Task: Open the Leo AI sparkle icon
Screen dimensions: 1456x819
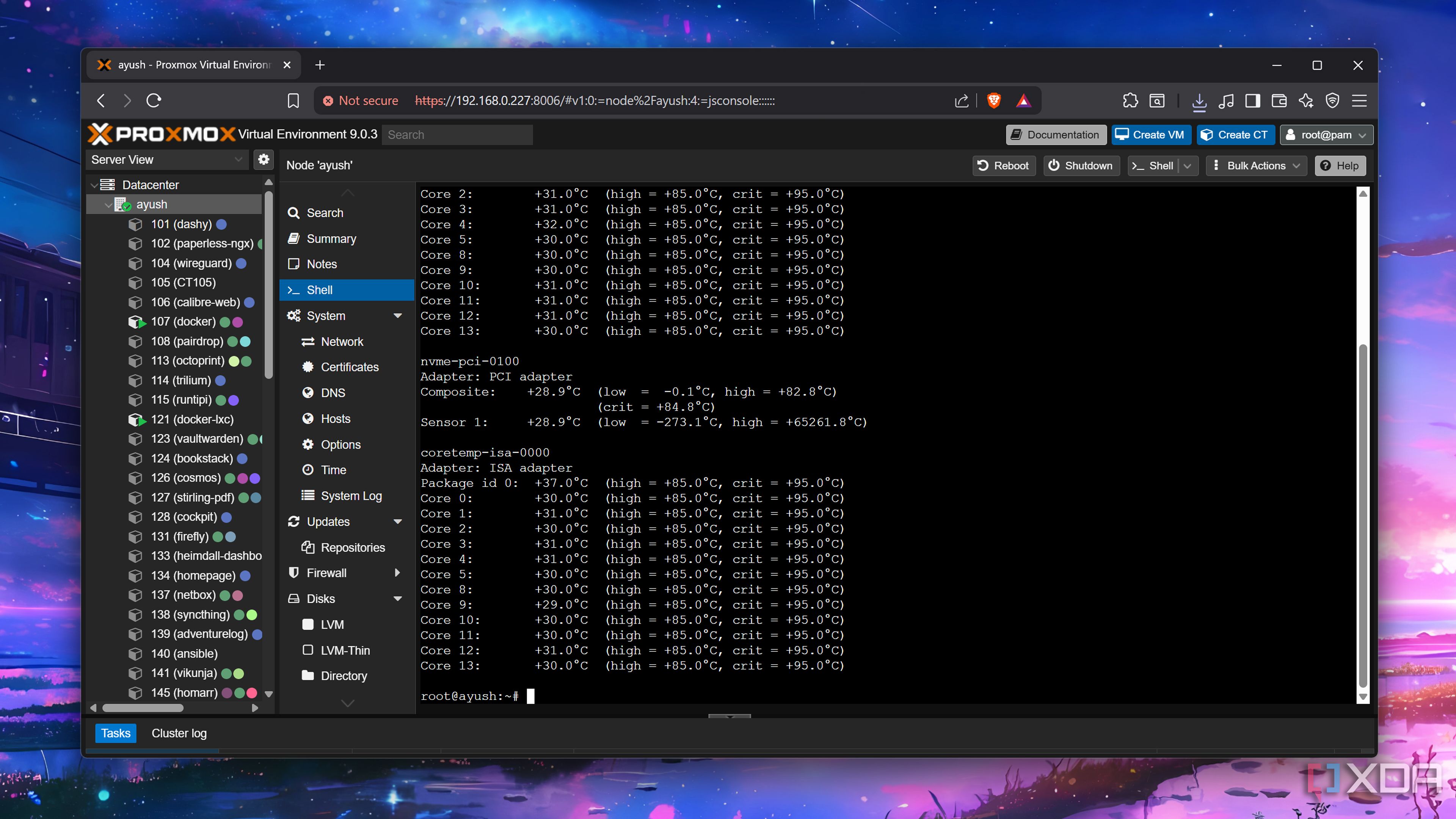Action: [1305, 100]
